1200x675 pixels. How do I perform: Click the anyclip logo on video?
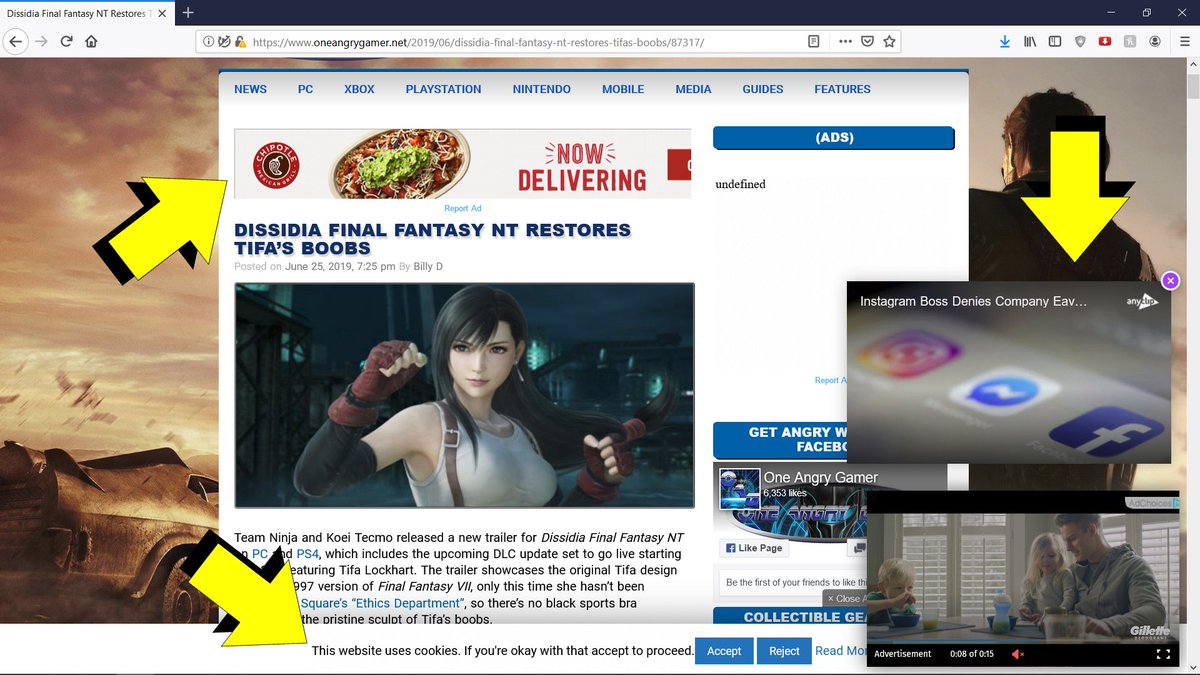click(1141, 301)
